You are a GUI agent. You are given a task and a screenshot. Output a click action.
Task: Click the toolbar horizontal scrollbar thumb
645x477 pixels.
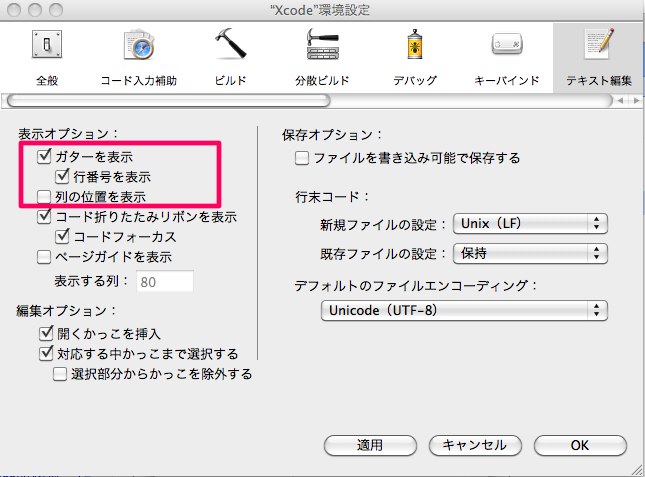(x=169, y=100)
